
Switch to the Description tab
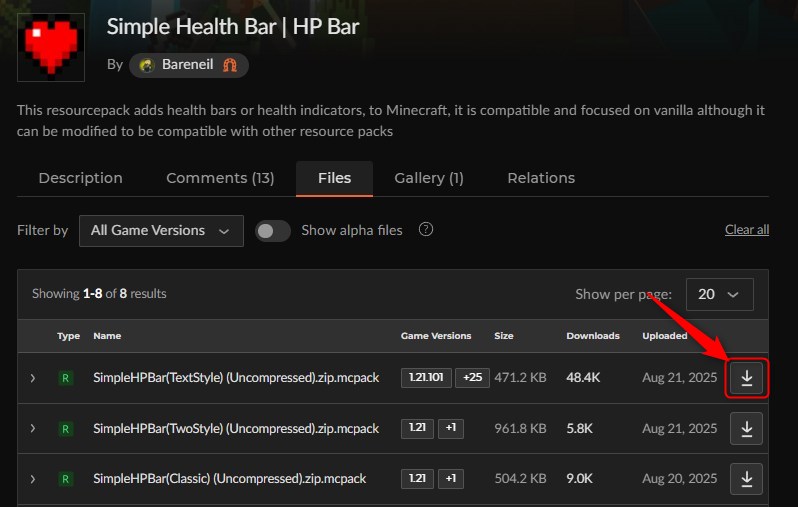click(x=80, y=178)
